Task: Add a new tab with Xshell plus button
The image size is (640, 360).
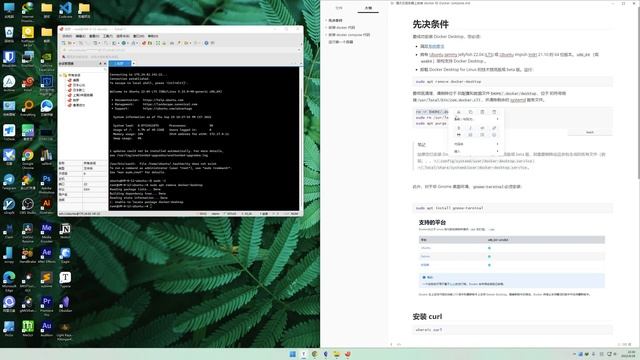Action: [133, 63]
